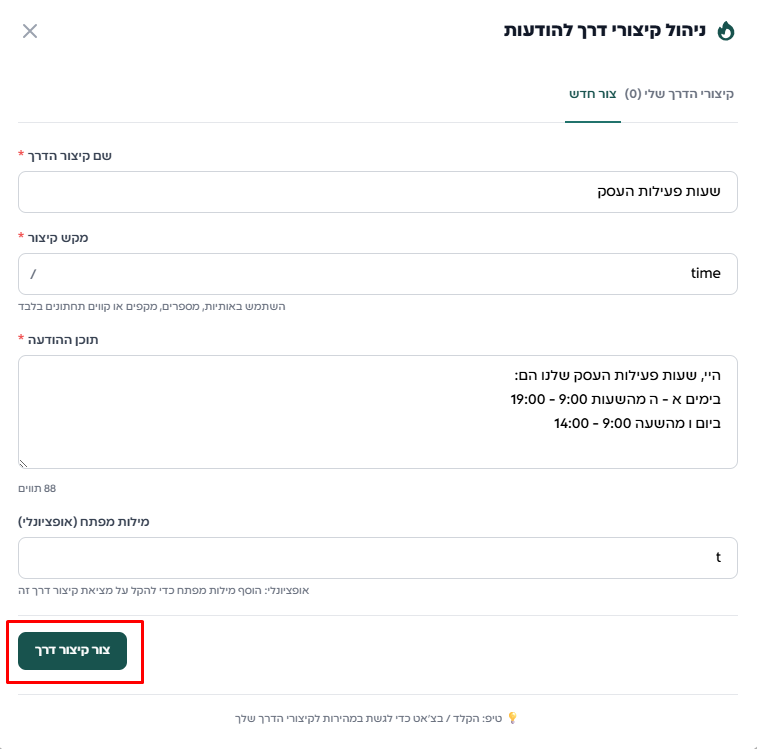Viewport: 757px width, 749px height.
Task: Click the textarea resize handle corner
Action: [24, 463]
